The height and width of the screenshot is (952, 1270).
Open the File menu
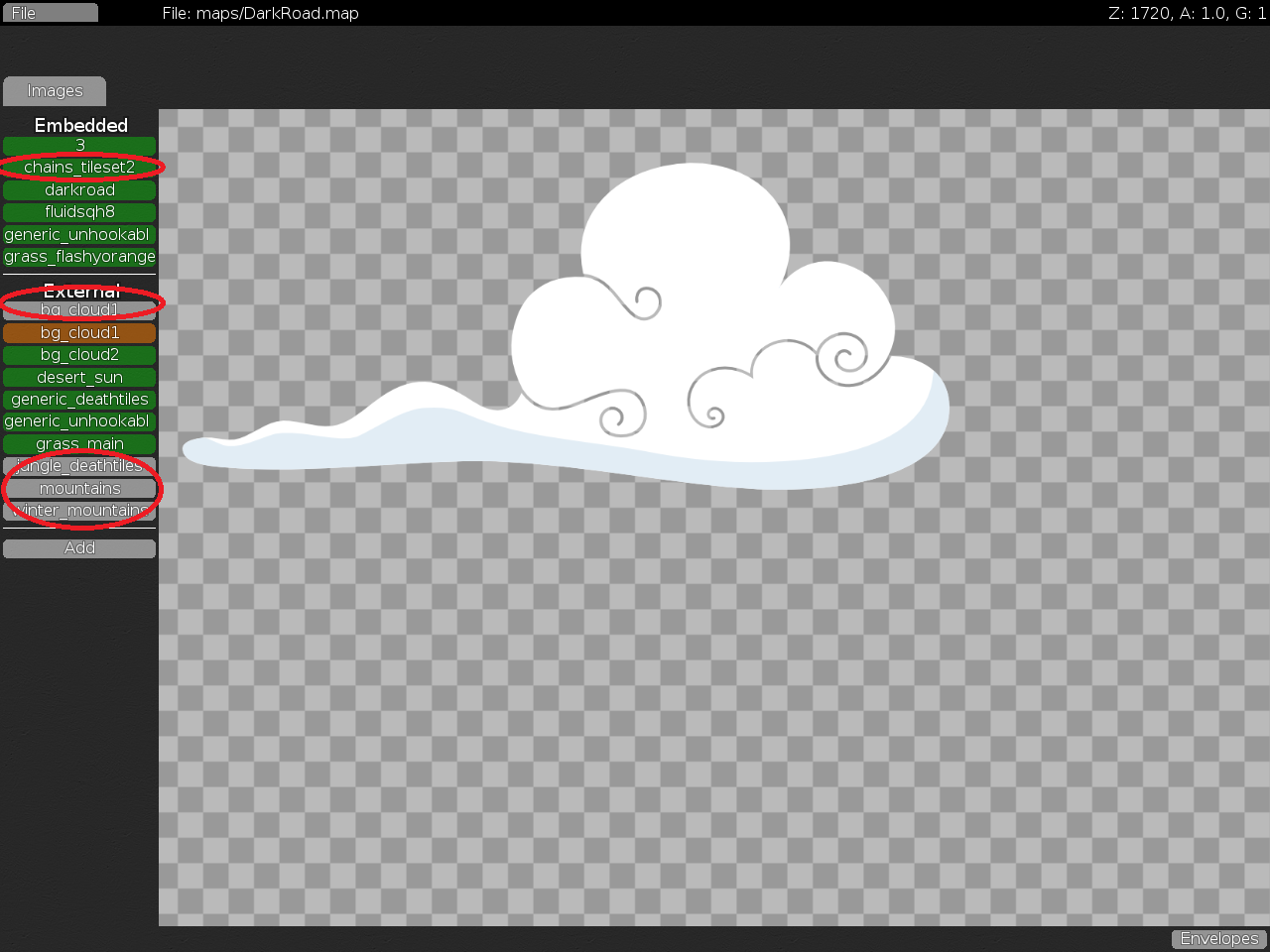[x=49, y=12]
